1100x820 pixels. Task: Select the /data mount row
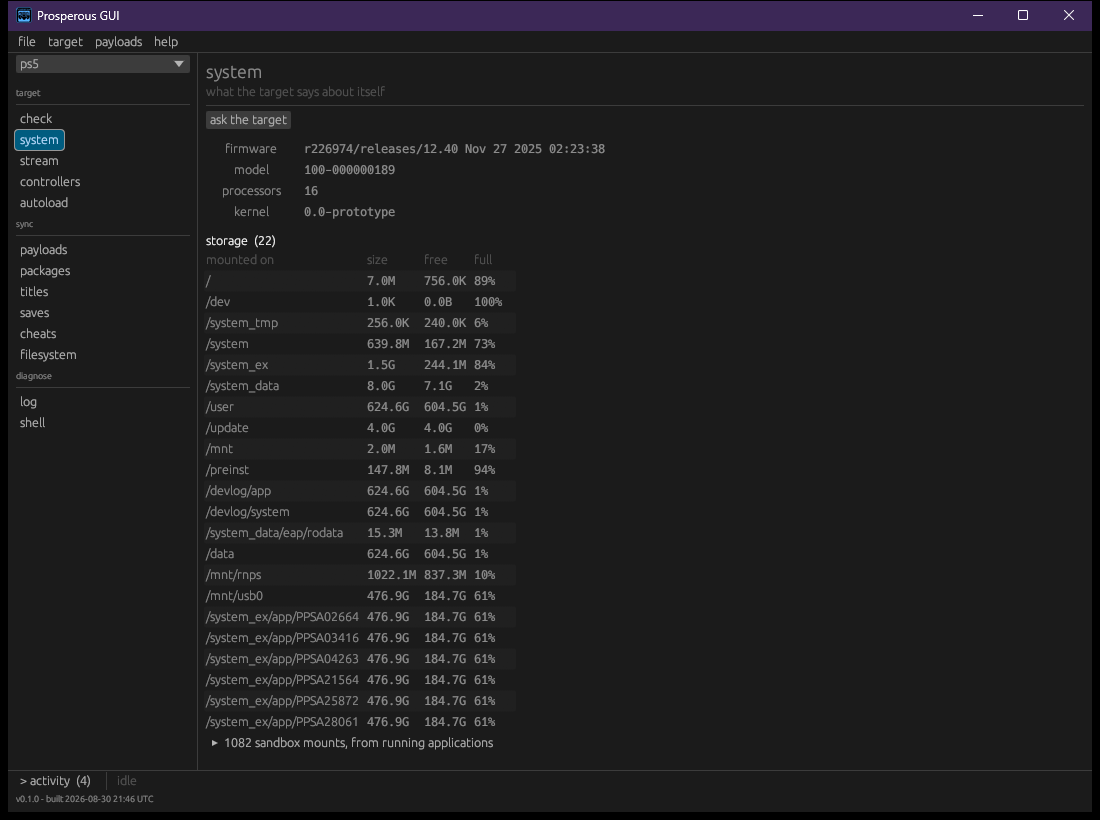(x=361, y=554)
